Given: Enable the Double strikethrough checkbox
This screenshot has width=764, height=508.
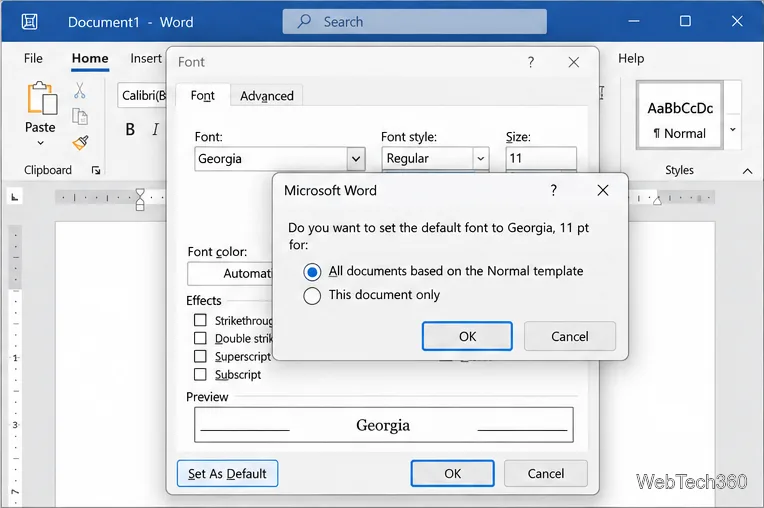Looking at the screenshot, I should [200, 338].
